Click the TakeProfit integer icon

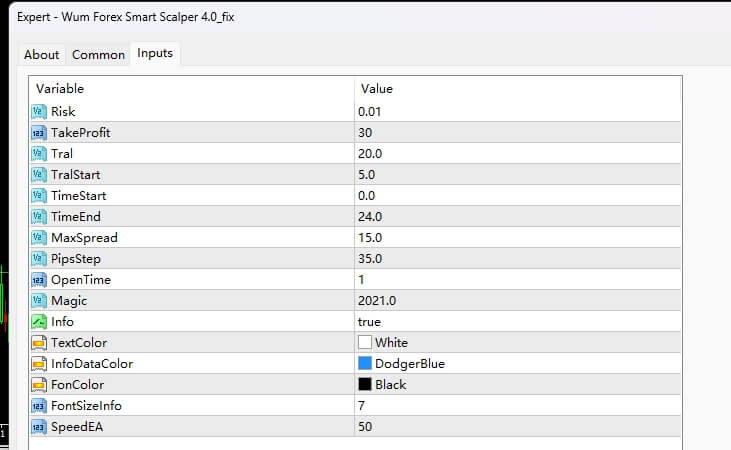point(39,132)
